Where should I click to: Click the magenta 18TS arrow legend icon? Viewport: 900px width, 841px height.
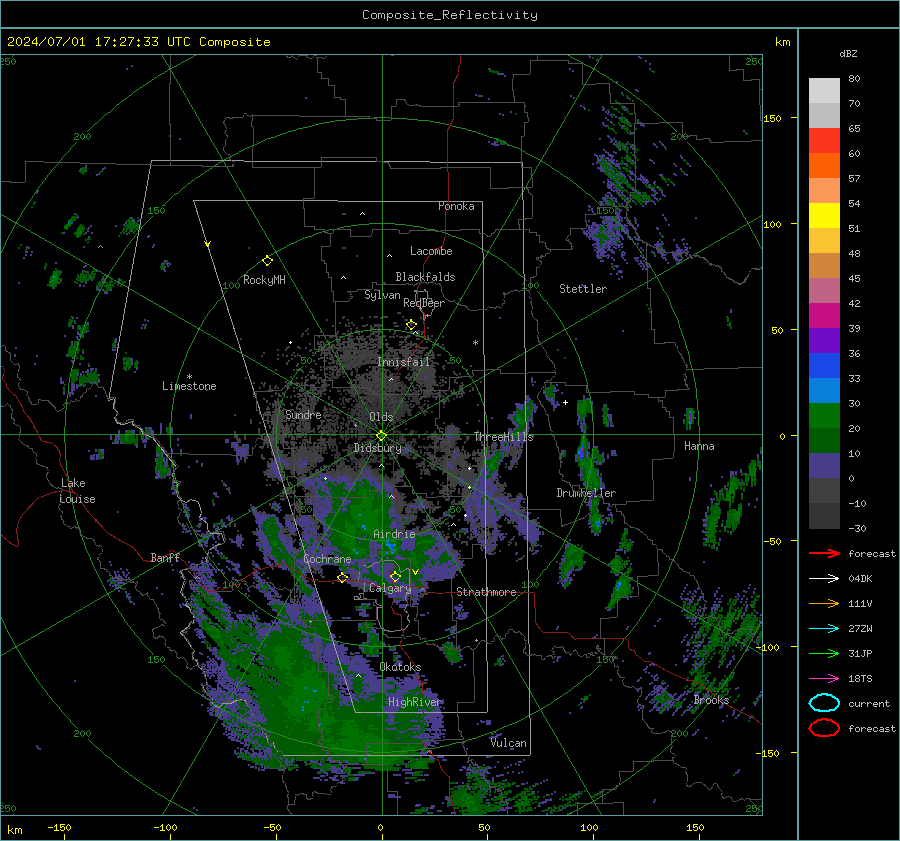(x=824, y=679)
